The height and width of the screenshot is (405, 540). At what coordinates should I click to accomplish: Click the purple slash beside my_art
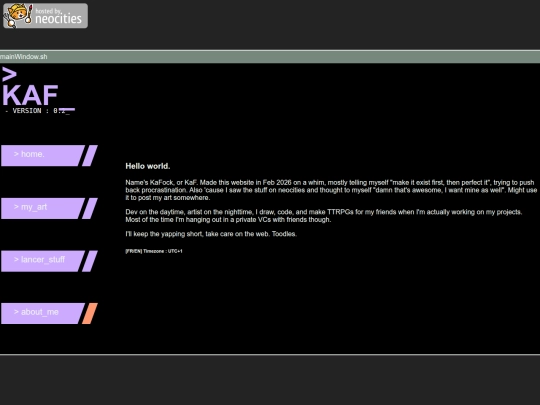pyautogui.click(x=90, y=208)
